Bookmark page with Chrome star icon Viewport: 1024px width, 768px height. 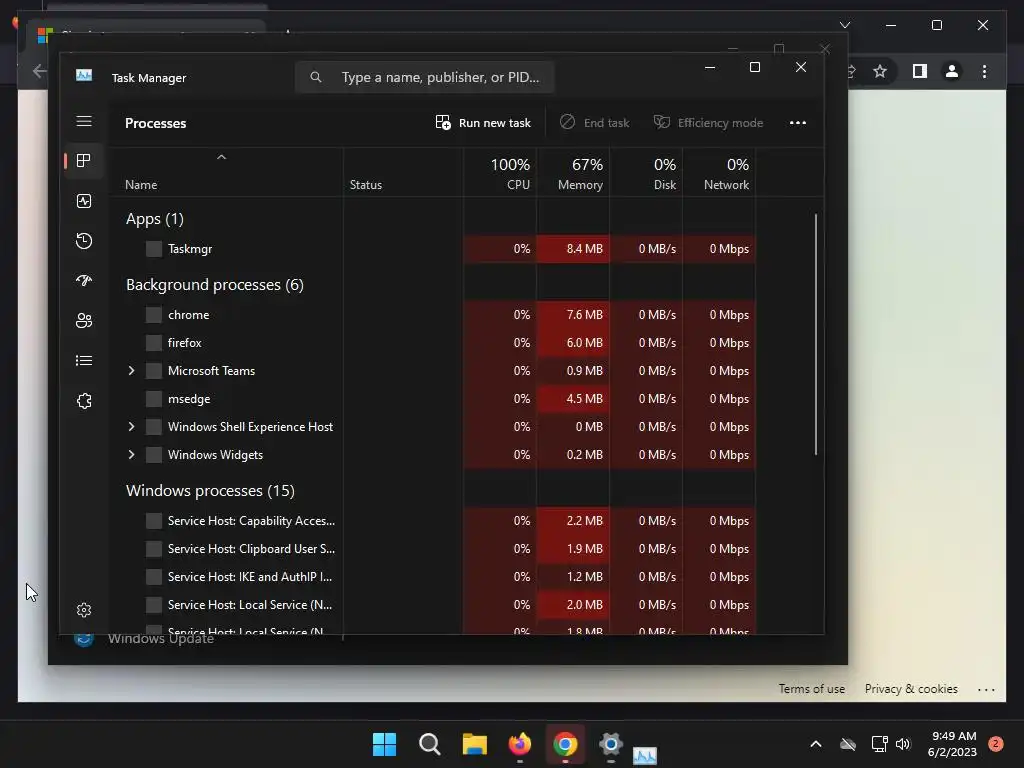(x=880, y=71)
